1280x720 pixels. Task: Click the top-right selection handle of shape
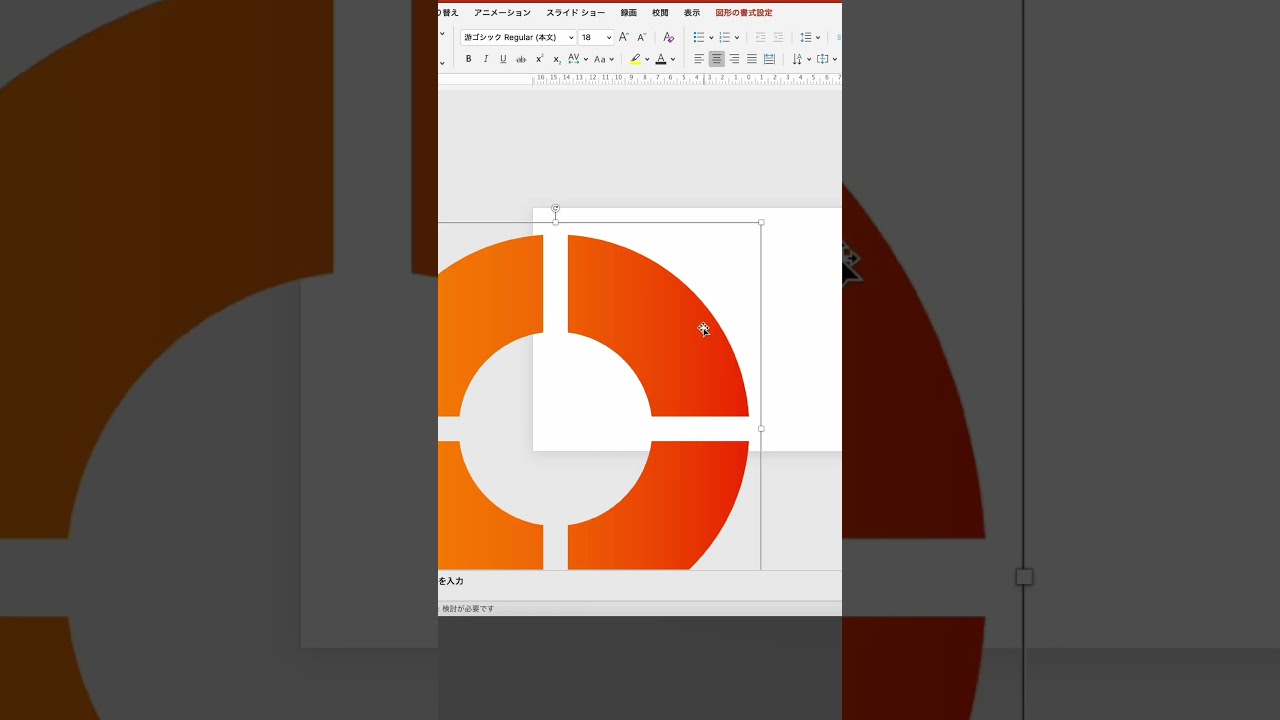761,222
